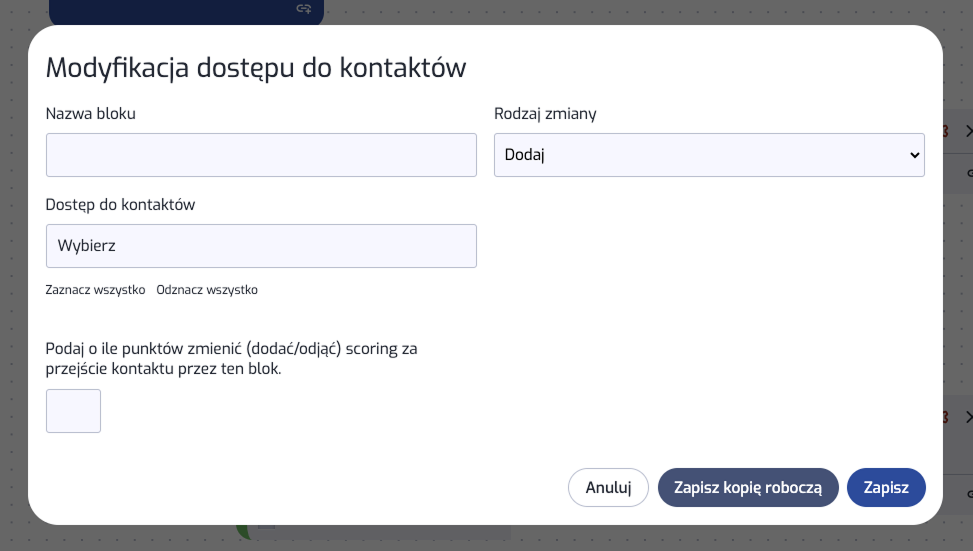The image size is (973, 551).
Task: Click the scoring points input box
Action: click(73, 411)
